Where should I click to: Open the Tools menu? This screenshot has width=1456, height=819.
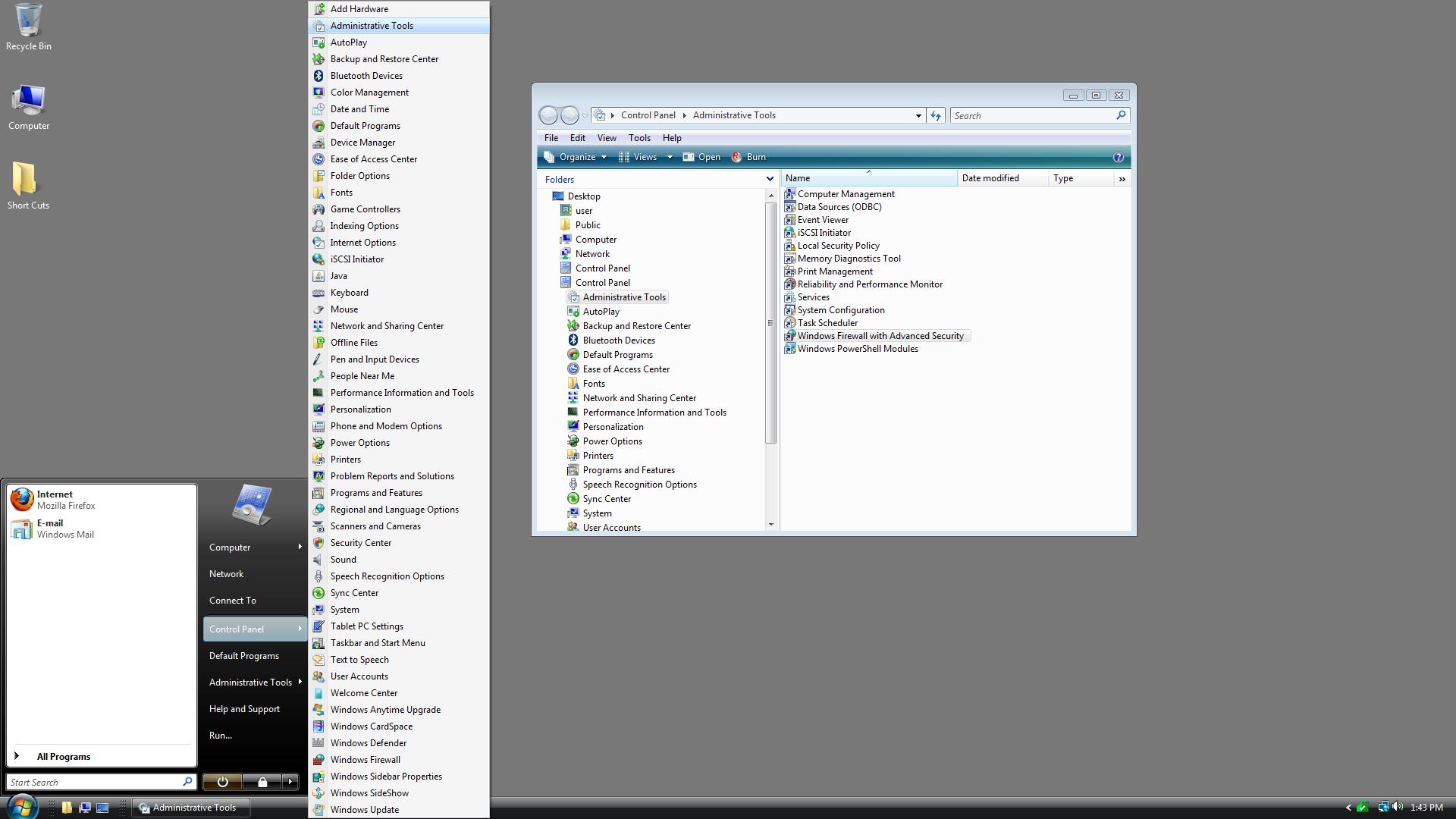[639, 138]
